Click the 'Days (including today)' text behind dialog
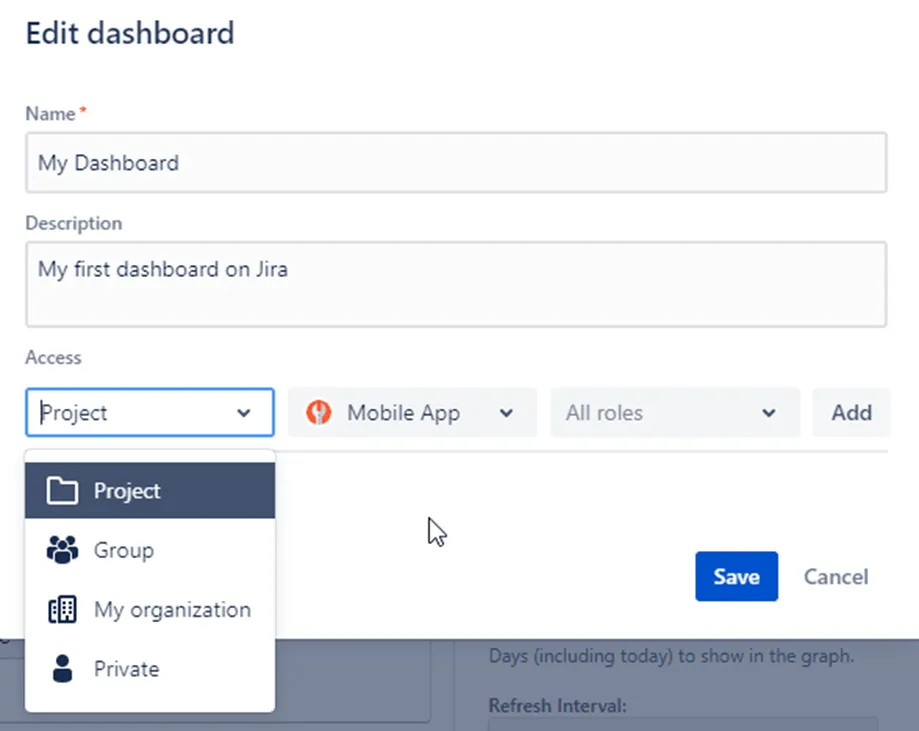Image resolution: width=919 pixels, height=731 pixels. coord(671,655)
